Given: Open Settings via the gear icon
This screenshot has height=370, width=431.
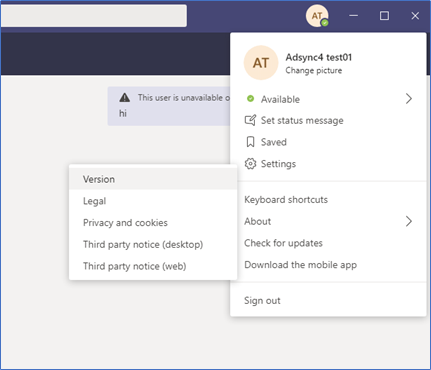Looking at the screenshot, I should 250,164.
